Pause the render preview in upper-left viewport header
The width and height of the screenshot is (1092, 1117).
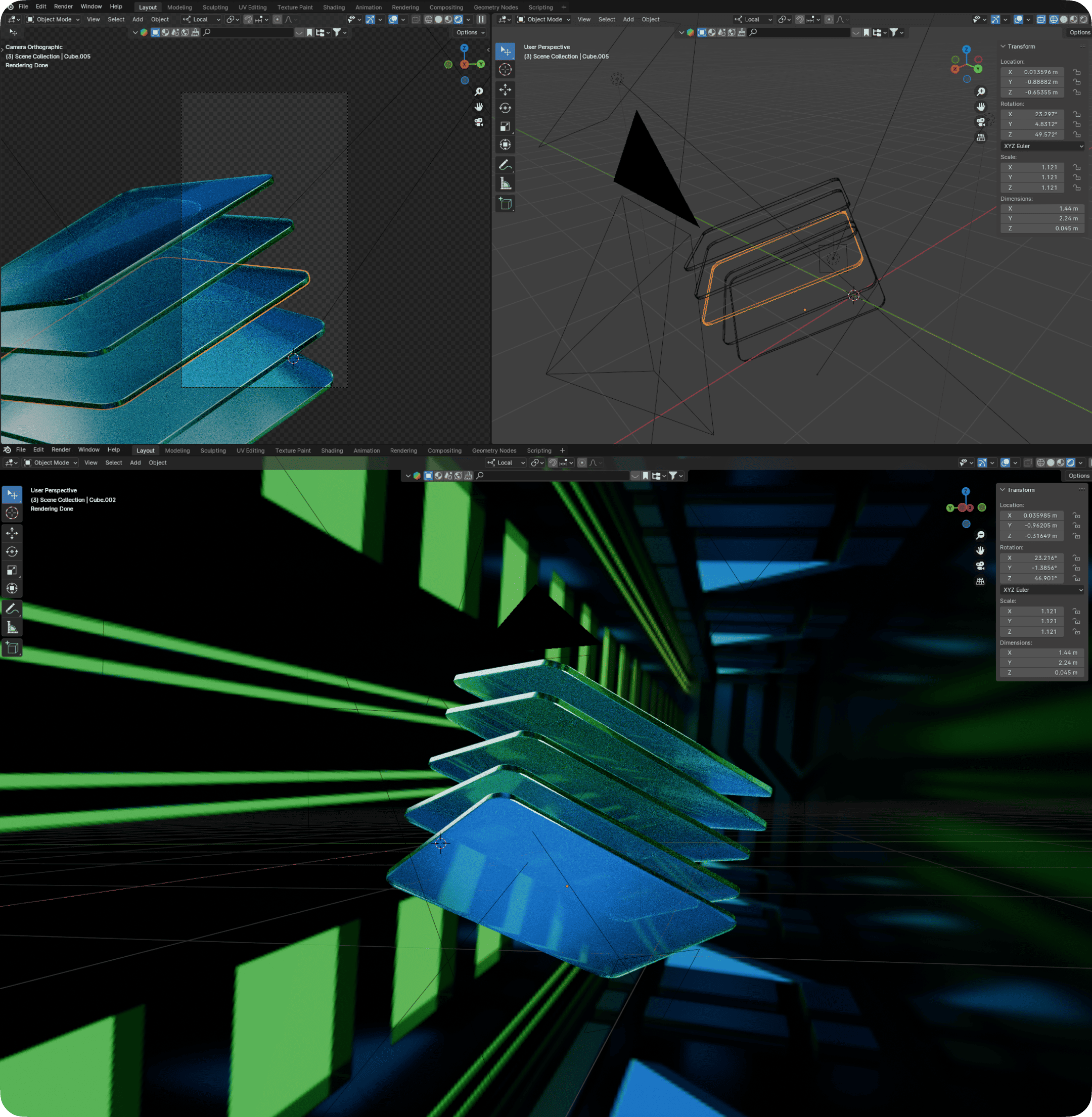coord(481,20)
